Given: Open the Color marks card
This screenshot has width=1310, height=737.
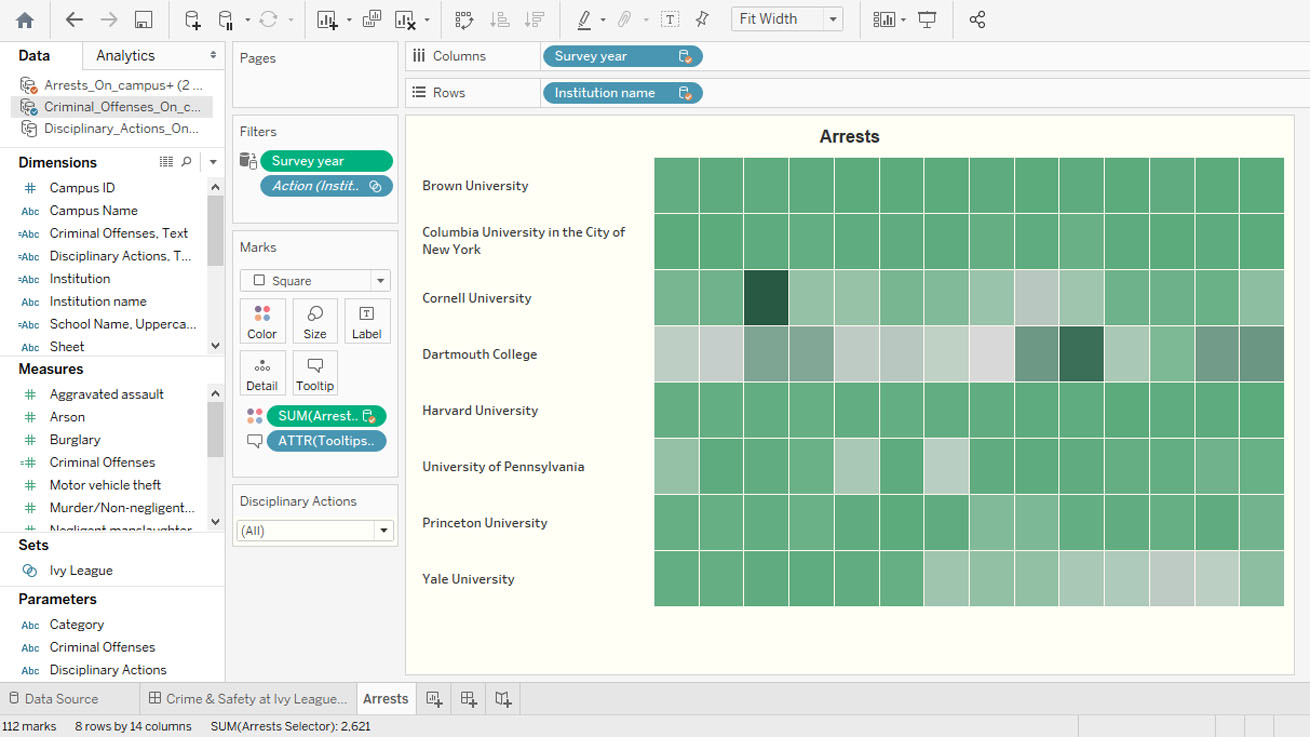Looking at the screenshot, I should (262, 322).
